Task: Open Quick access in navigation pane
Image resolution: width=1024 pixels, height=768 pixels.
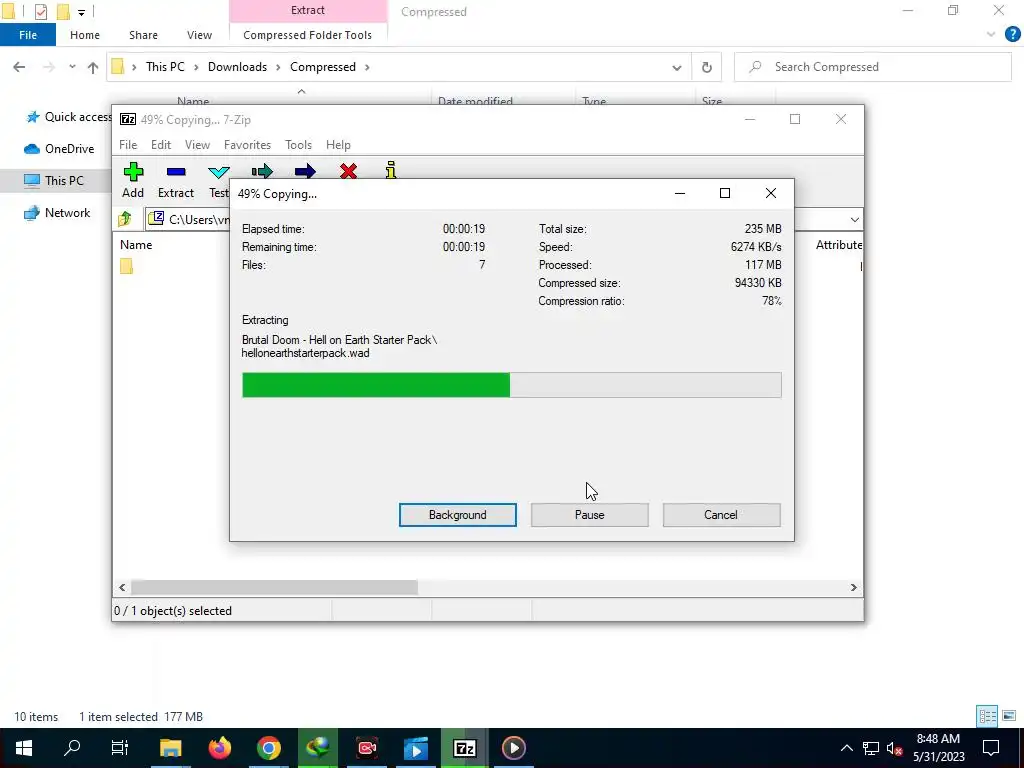Action: (68, 117)
